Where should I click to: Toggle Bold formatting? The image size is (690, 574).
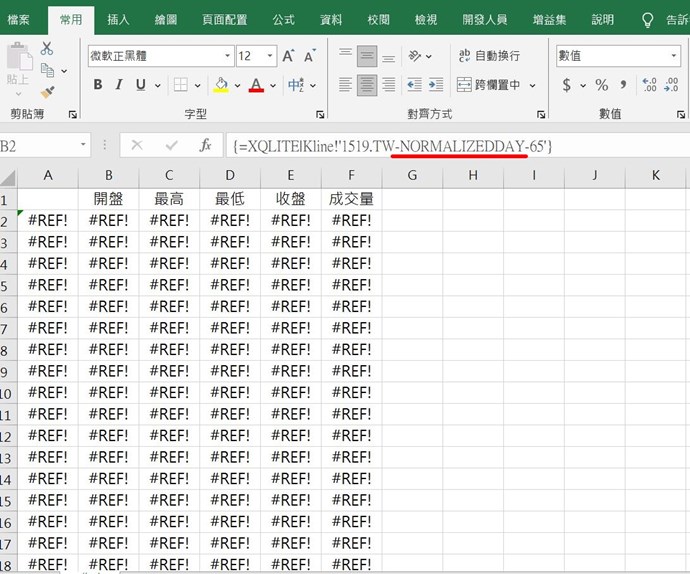pos(98,85)
